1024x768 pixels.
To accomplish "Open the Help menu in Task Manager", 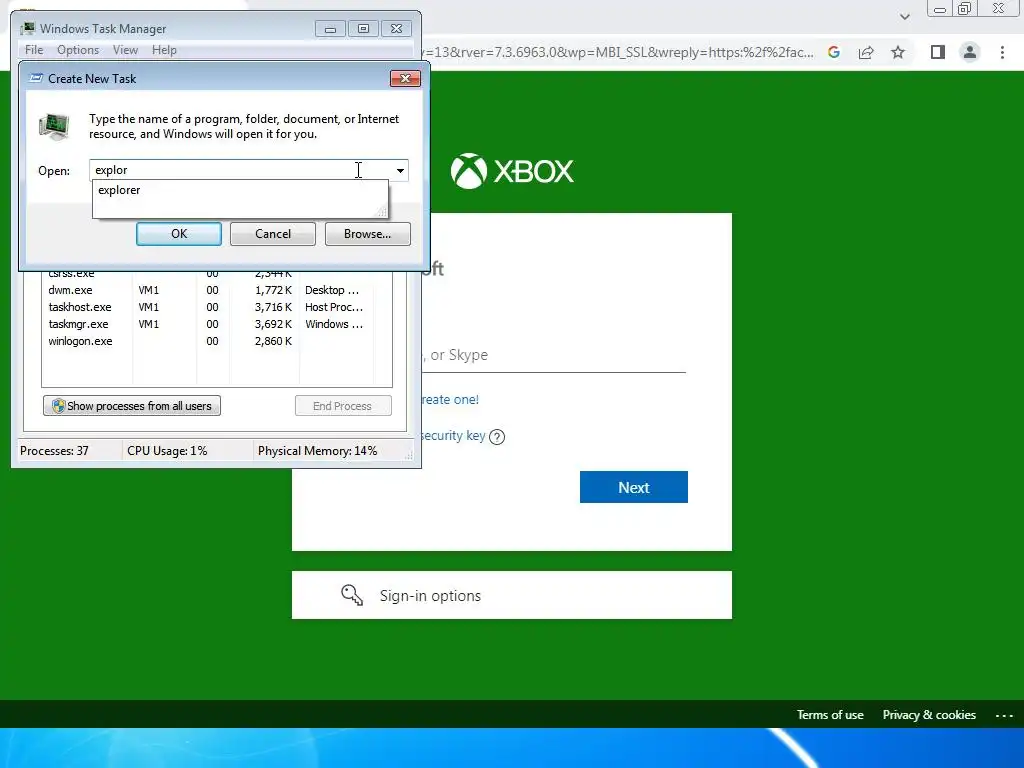I will [x=164, y=50].
